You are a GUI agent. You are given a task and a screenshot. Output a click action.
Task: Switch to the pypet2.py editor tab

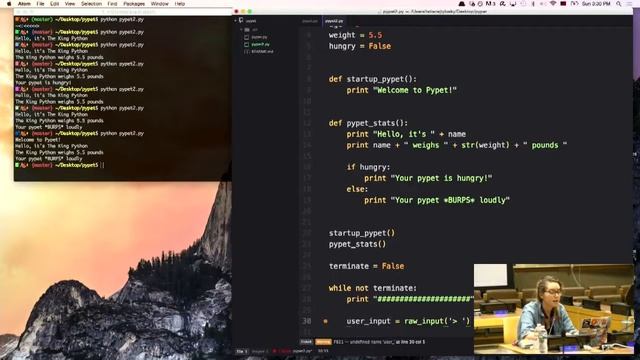pos(334,21)
